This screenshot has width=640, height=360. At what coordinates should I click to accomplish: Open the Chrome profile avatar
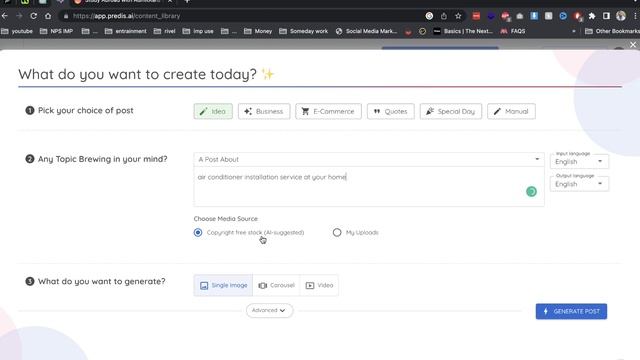tap(621, 16)
